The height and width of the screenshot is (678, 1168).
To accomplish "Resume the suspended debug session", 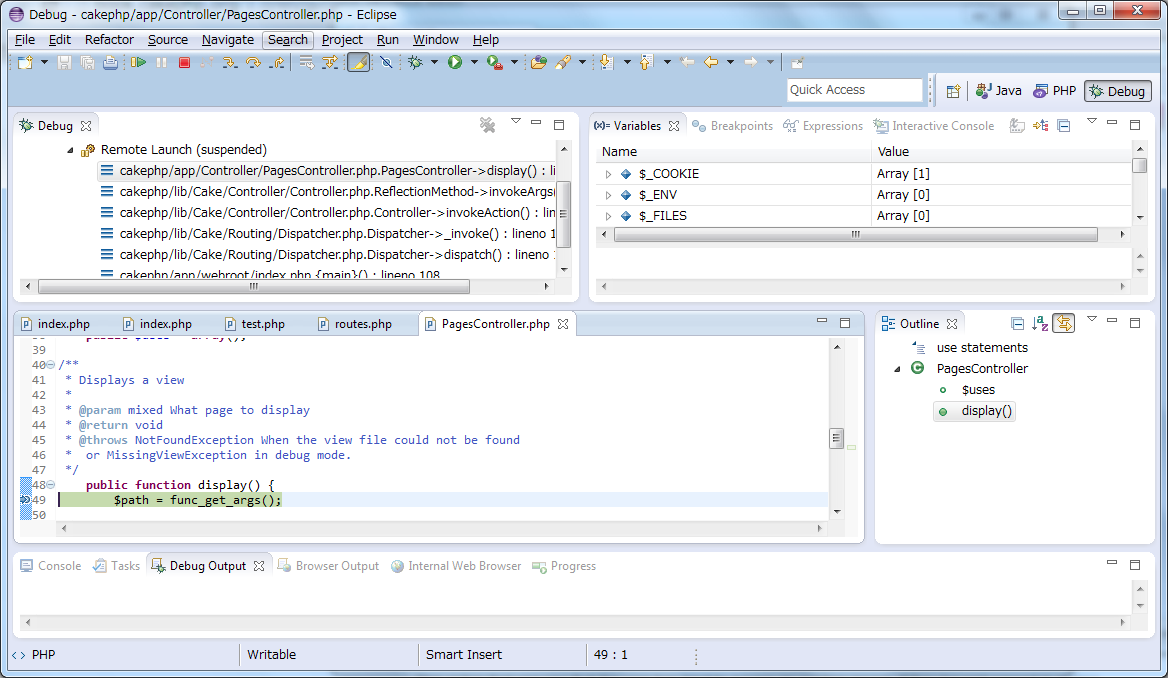I will tap(140, 62).
